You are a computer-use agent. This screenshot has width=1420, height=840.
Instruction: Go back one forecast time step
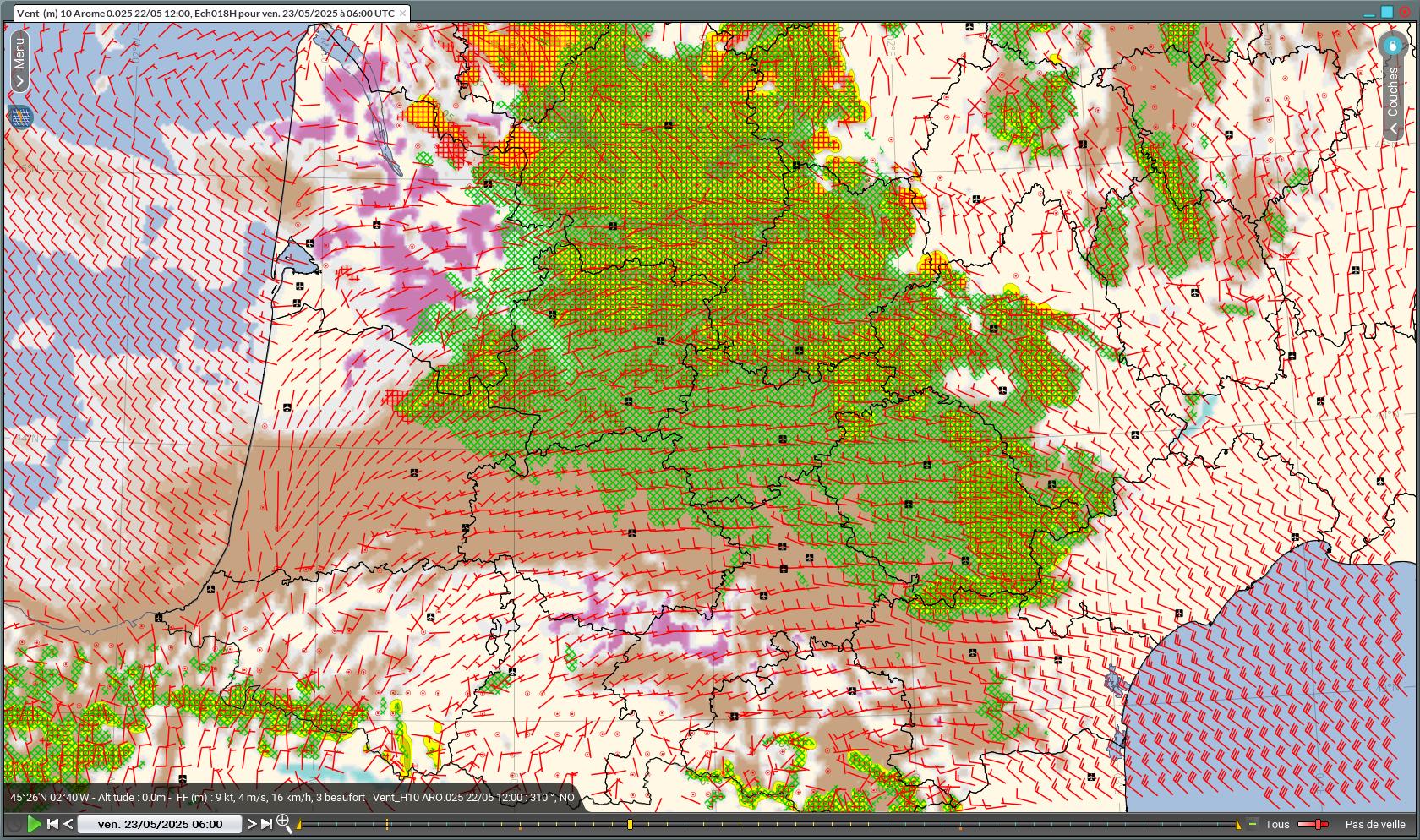(68, 824)
